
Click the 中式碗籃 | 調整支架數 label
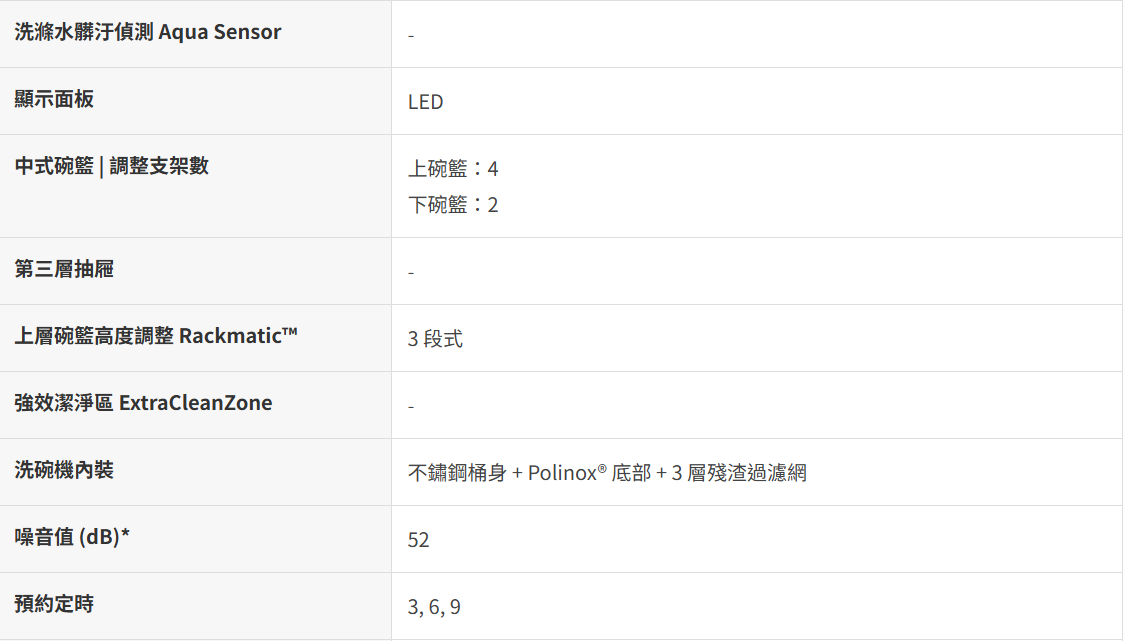pyautogui.click(x=112, y=166)
